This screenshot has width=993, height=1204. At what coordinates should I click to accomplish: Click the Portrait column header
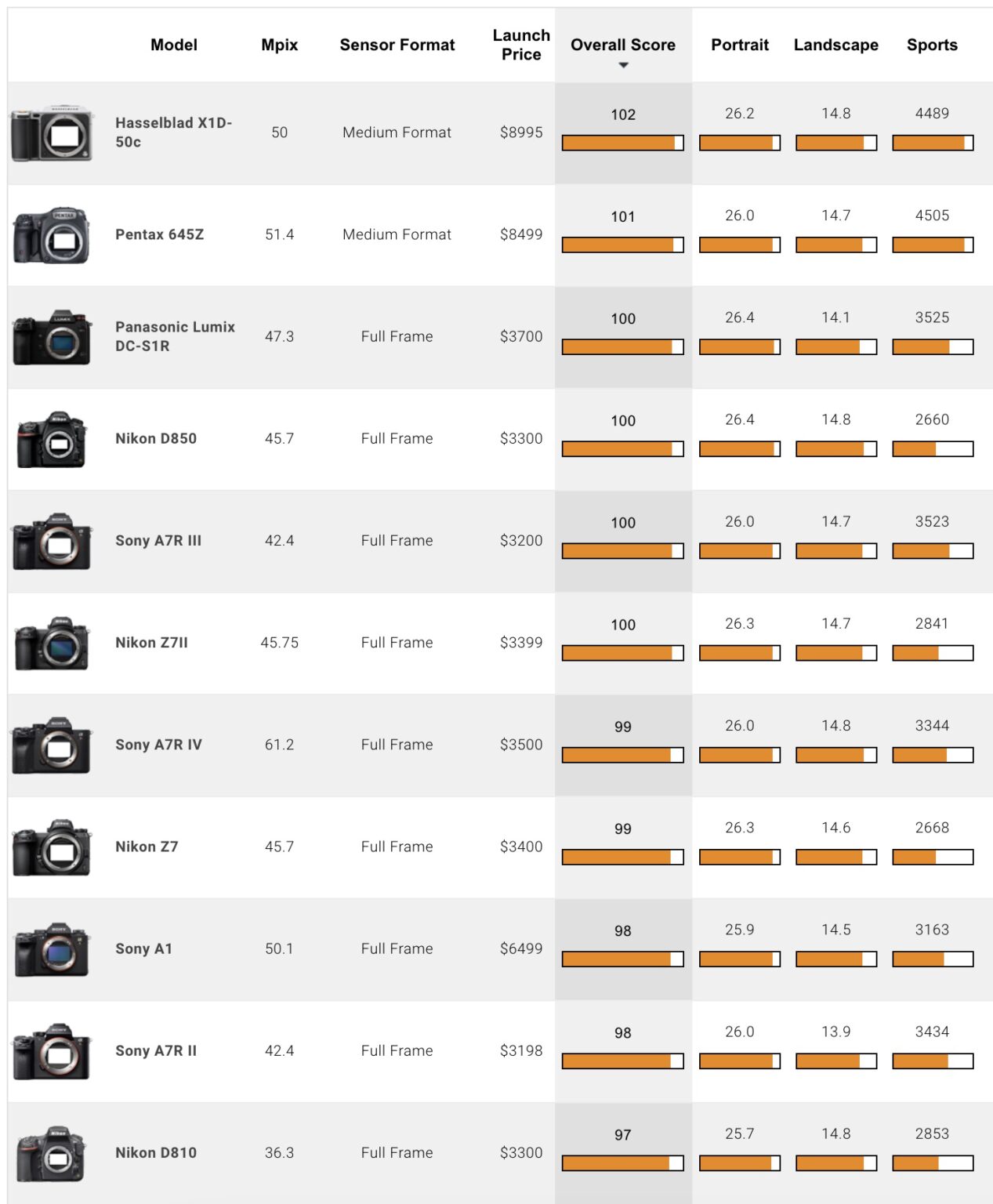[739, 45]
